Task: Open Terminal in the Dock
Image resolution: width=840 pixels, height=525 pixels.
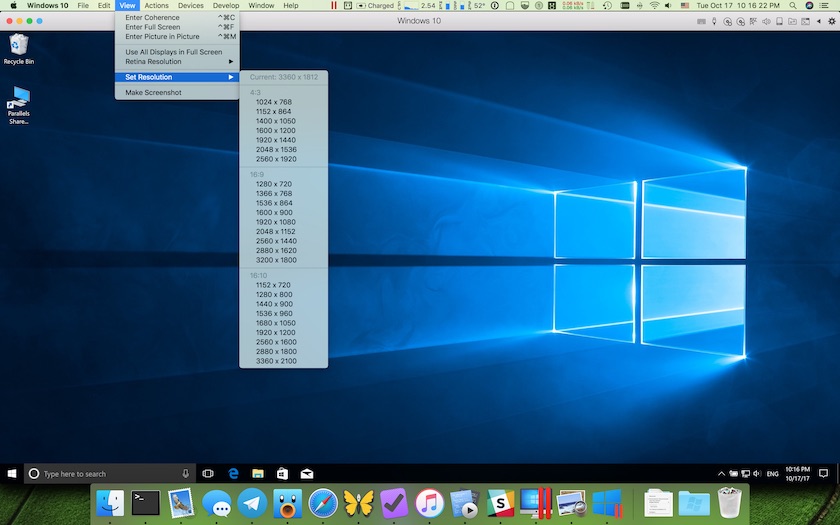Action: click(x=145, y=503)
